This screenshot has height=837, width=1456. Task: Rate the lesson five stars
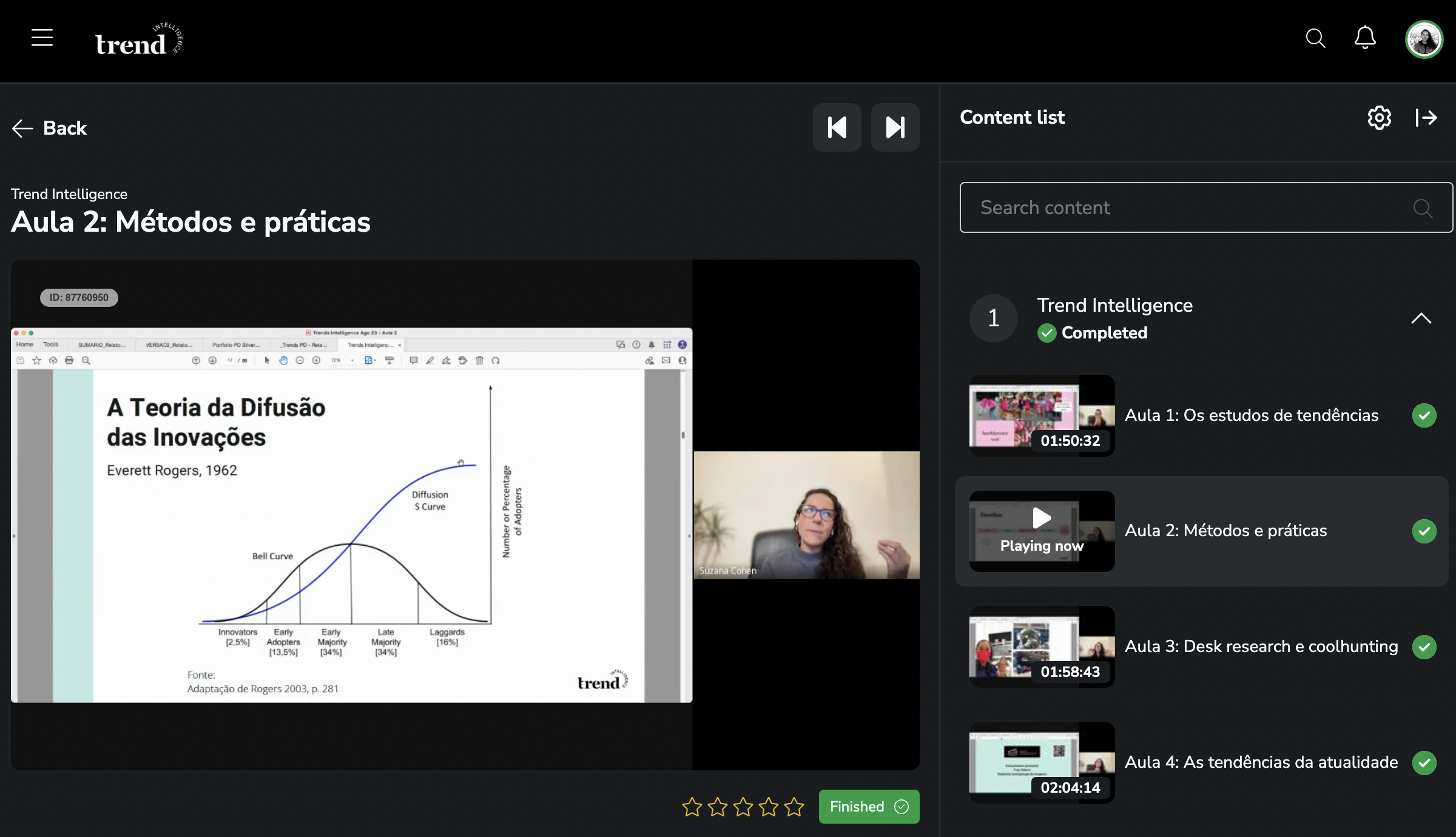click(794, 807)
